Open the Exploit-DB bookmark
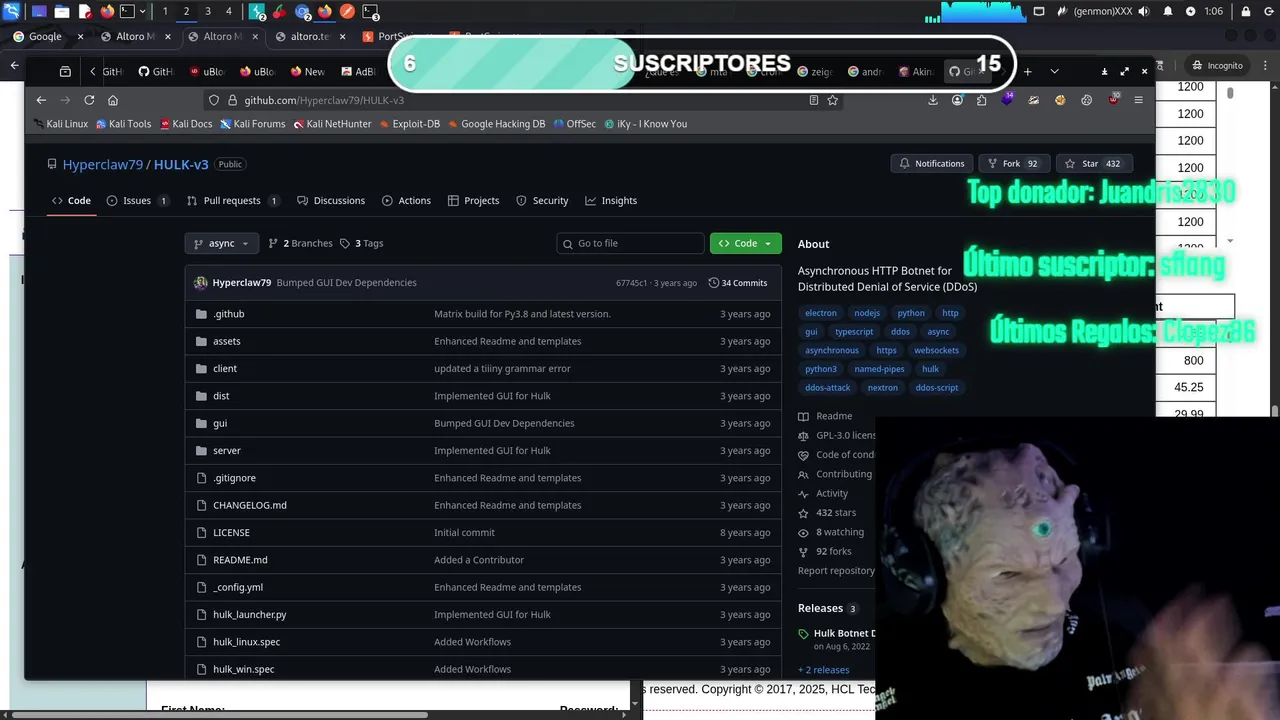 click(x=409, y=124)
